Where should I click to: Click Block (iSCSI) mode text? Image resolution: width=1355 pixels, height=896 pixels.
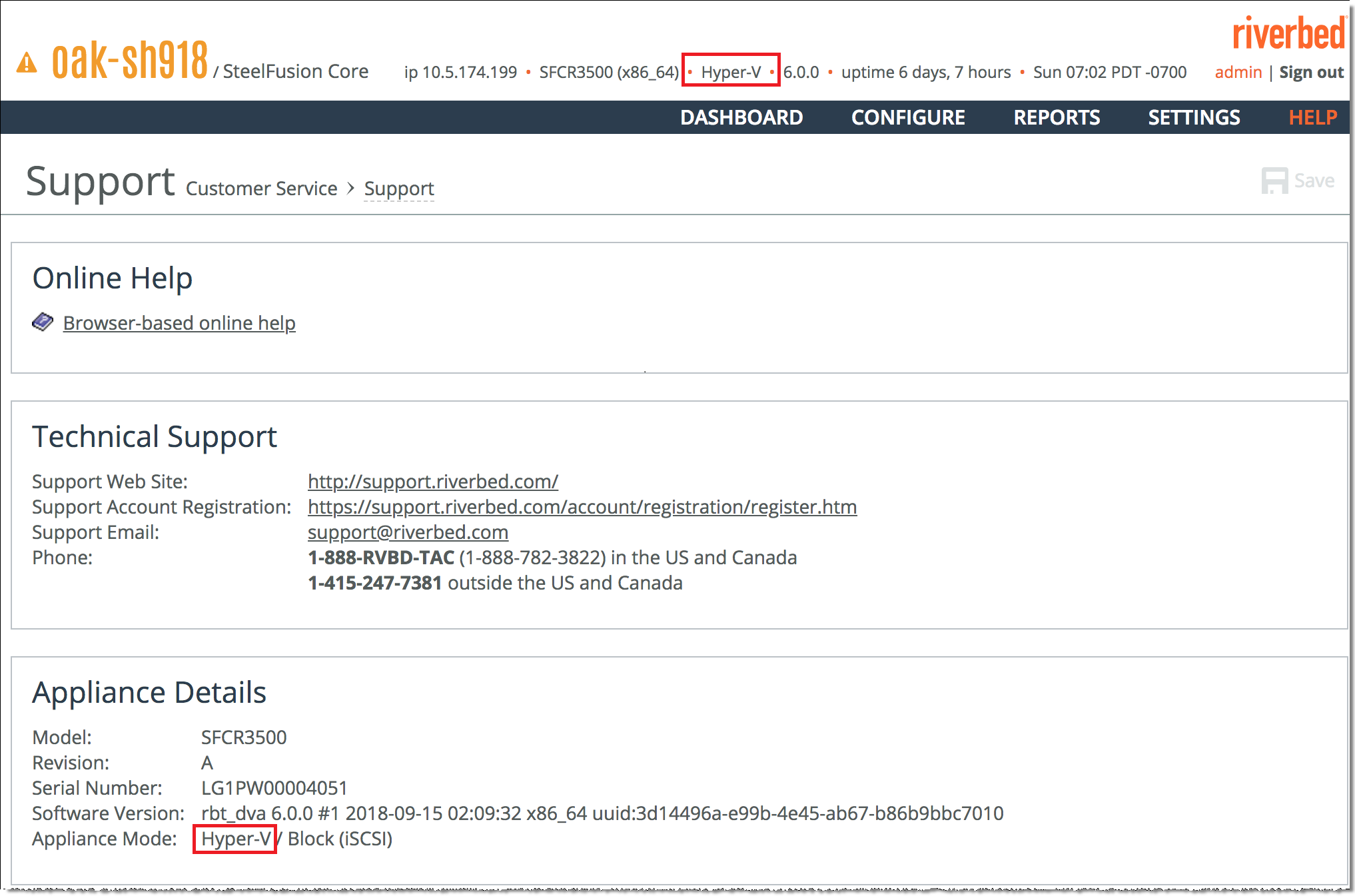coord(340,838)
